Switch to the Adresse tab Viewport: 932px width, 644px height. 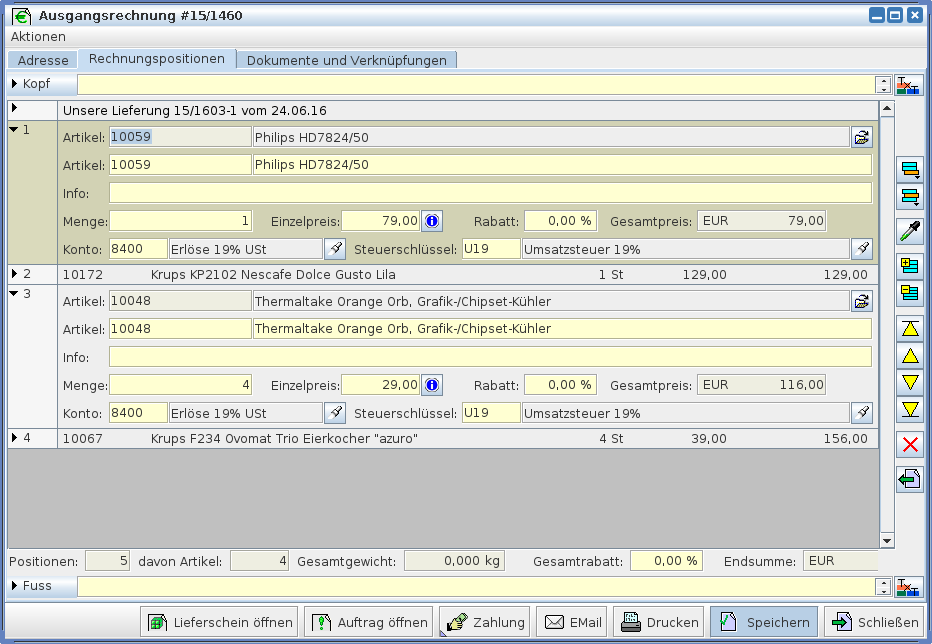tap(43, 60)
